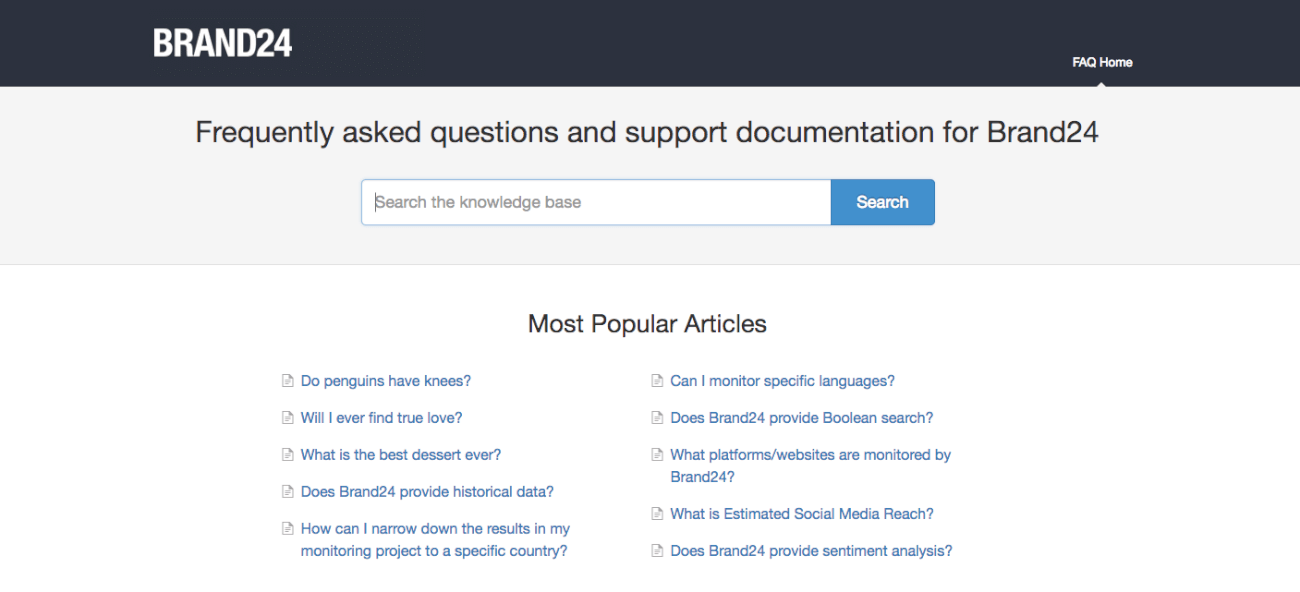Click document icon beside "Does Brand24 provide Boolean search?"
The image size is (1300, 592).
pyautogui.click(x=657, y=418)
